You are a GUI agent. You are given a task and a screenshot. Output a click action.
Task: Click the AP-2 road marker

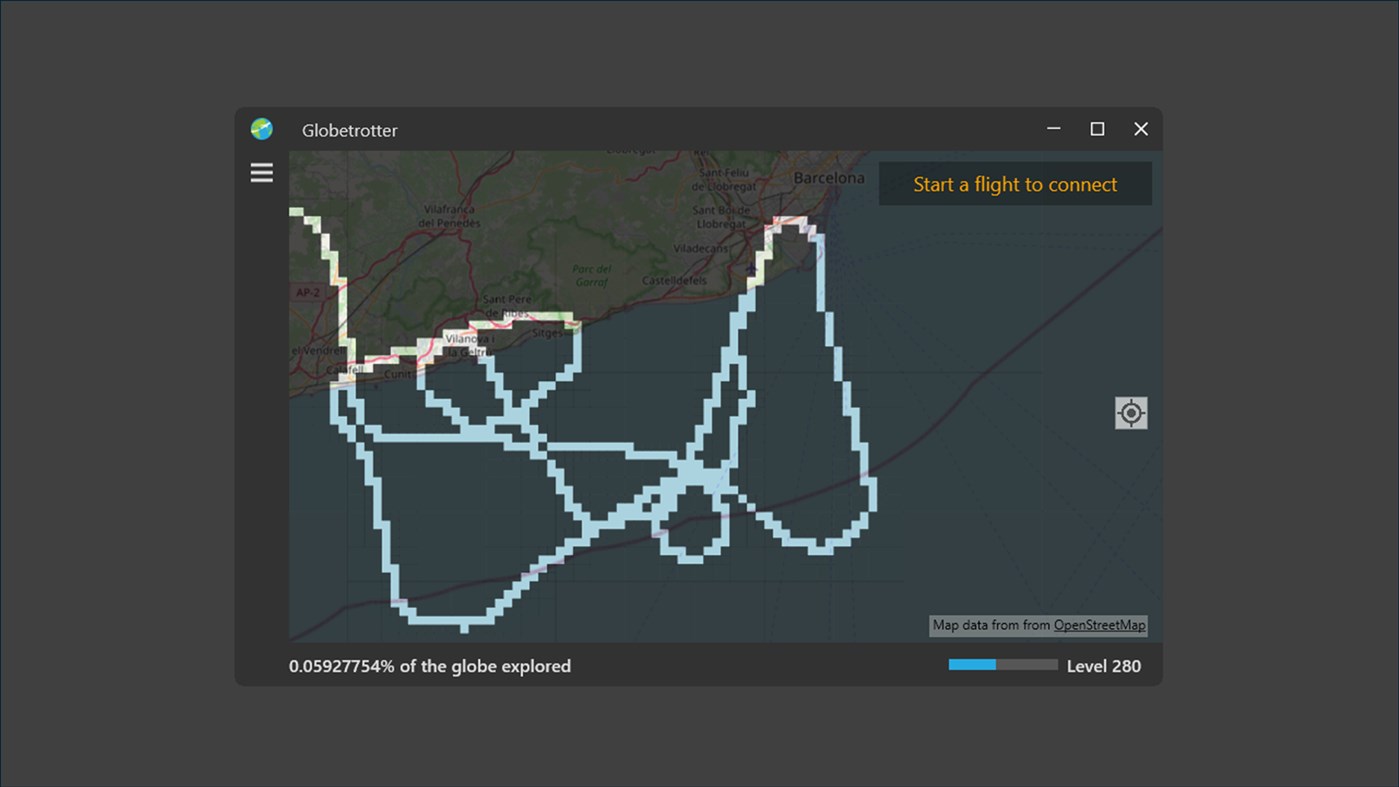[307, 293]
